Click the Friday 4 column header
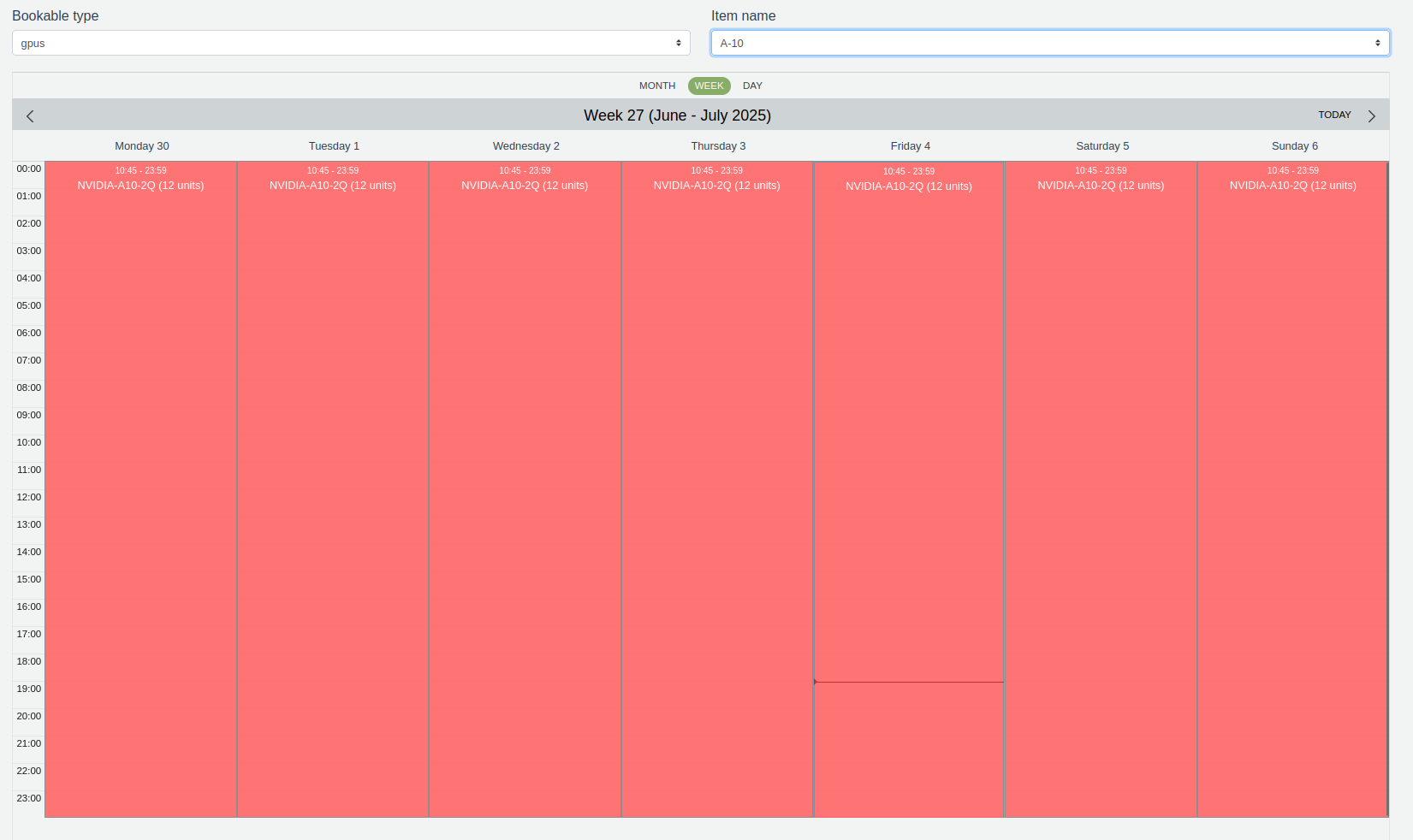This screenshot has width=1413, height=840. pyautogui.click(x=910, y=146)
